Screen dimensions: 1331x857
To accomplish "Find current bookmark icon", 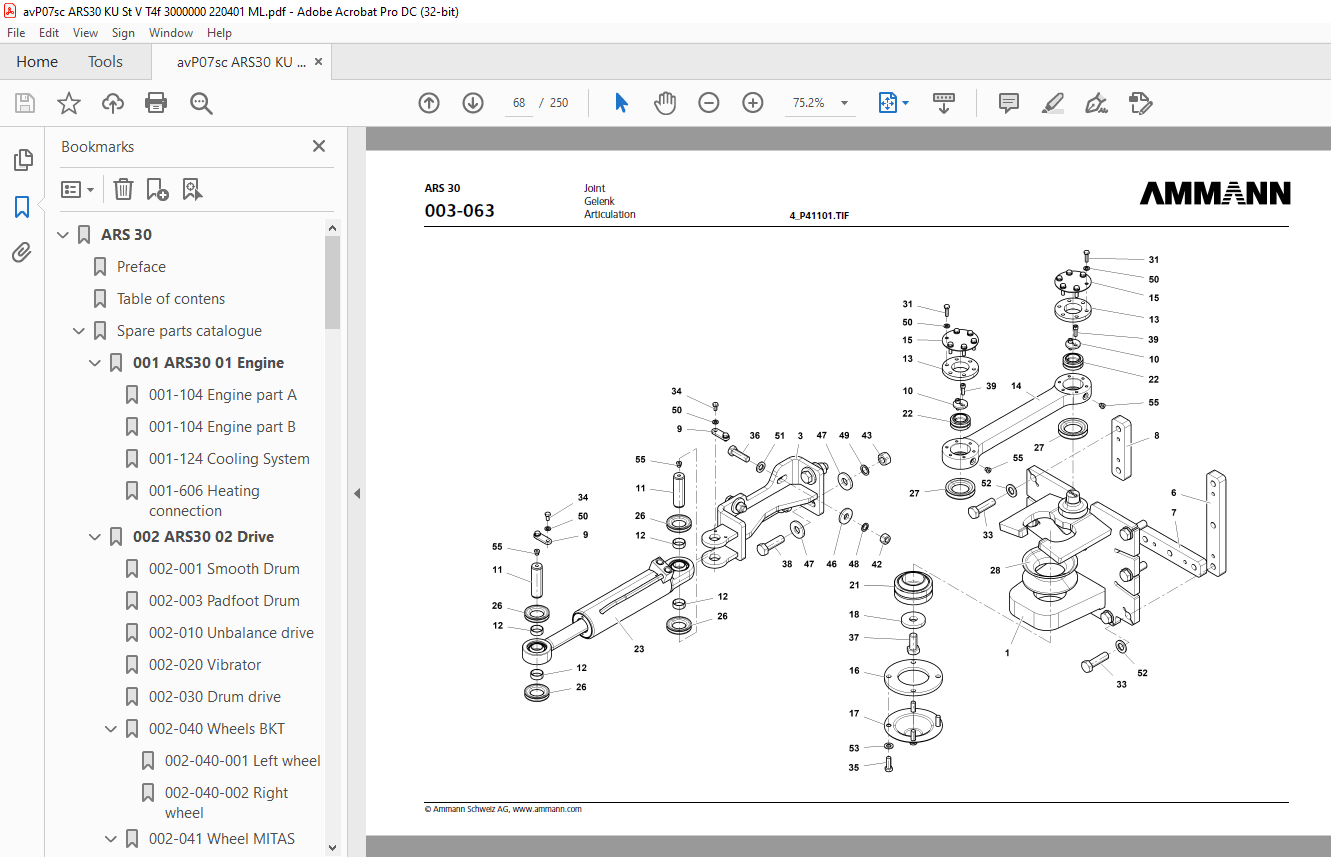I will [x=192, y=189].
